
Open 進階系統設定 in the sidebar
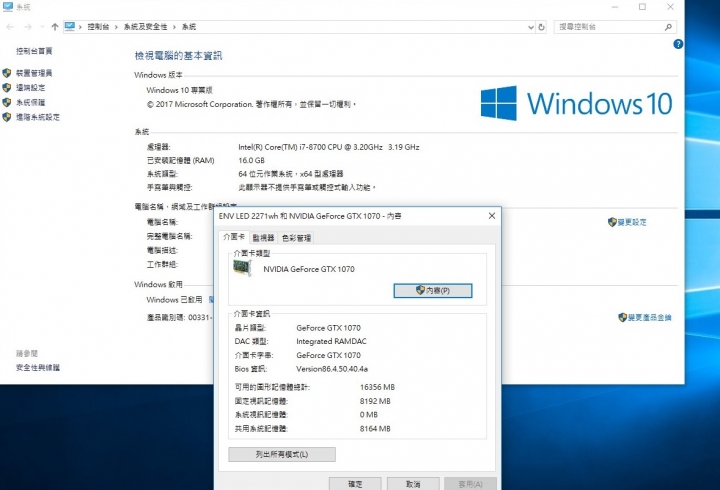point(38,117)
